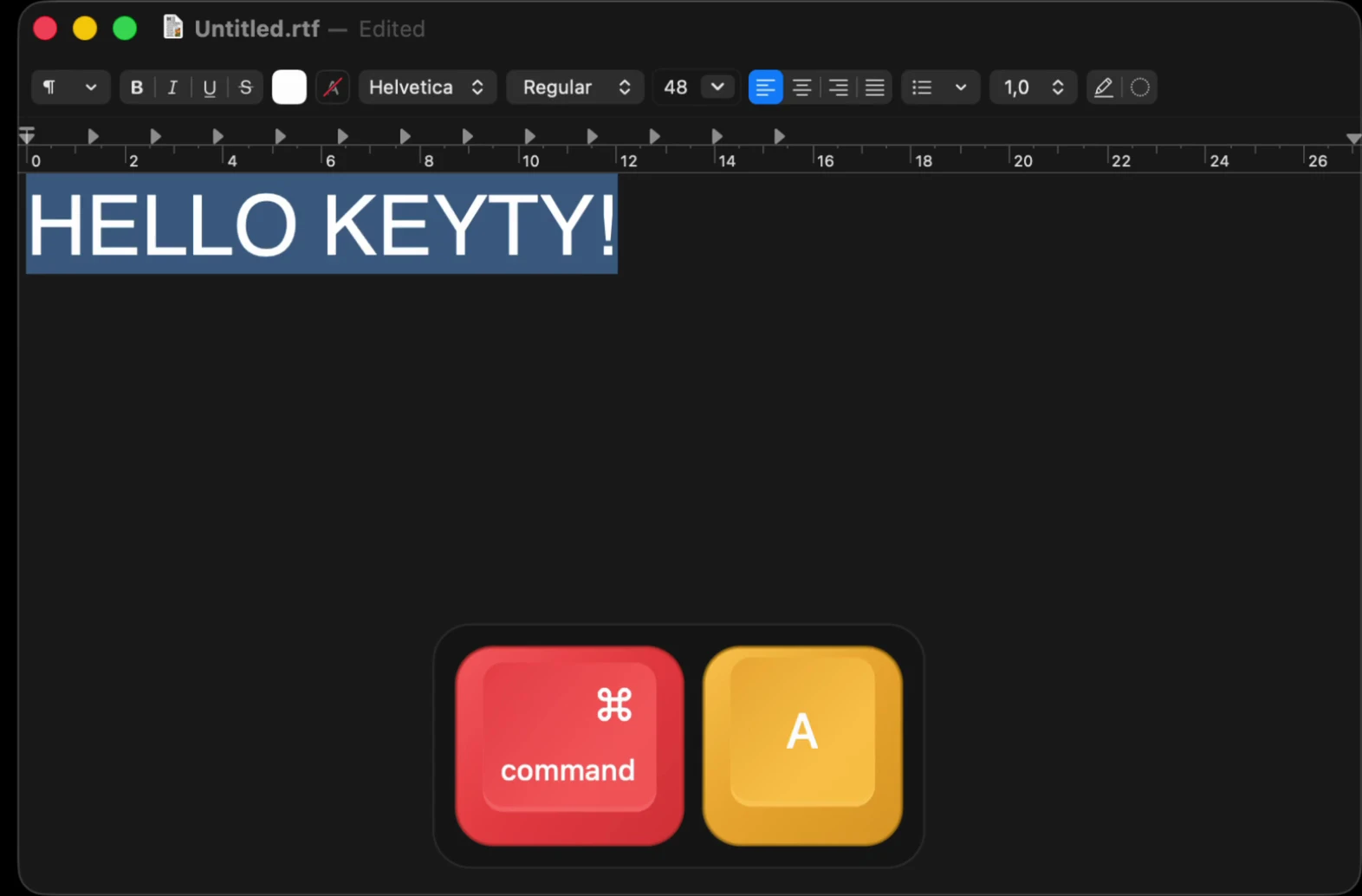The image size is (1362, 896).
Task: Open the white text color swatch
Action: click(289, 88)
